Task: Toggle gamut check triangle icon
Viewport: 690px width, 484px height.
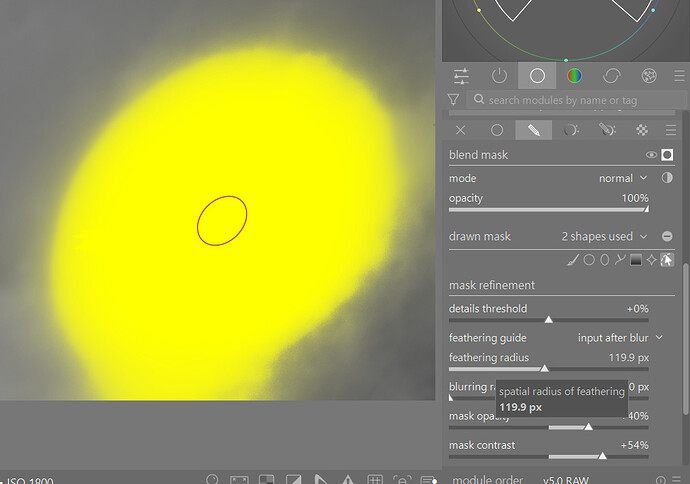Action: pos(348,480)
